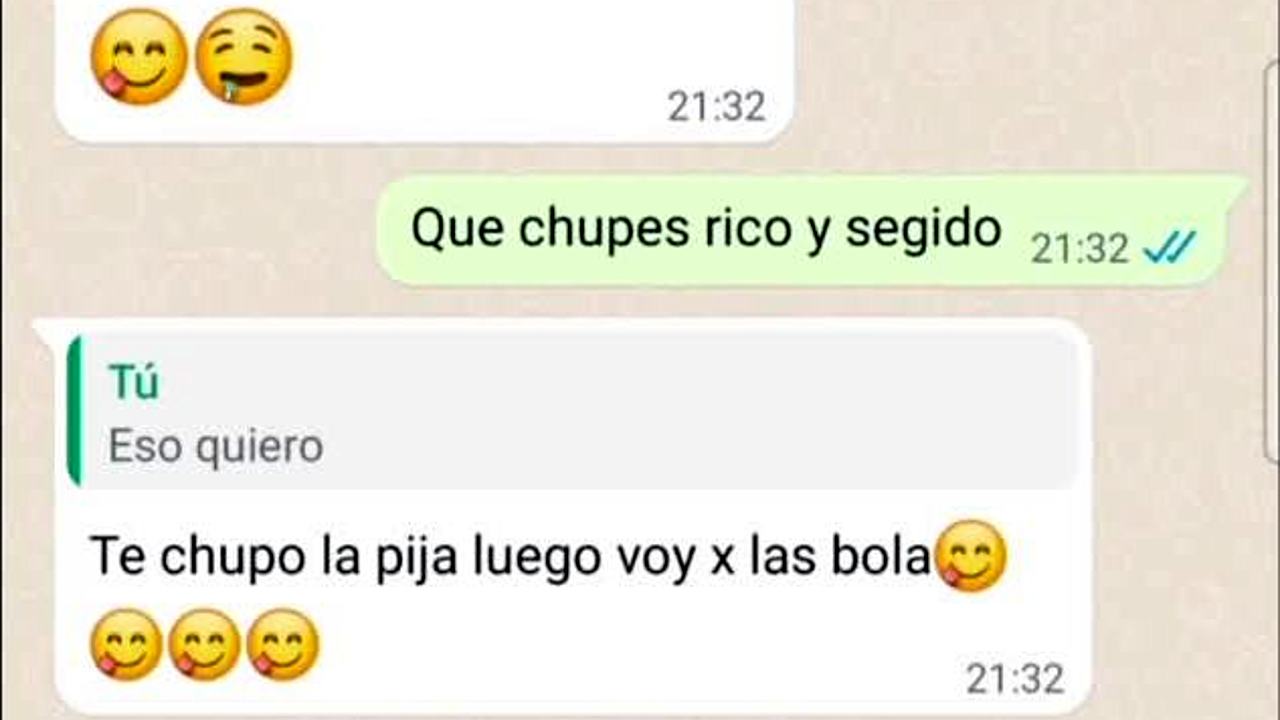Select the first of three bottom-row emojis
This screenshot has height=720, width=1280.
(125, 644)
